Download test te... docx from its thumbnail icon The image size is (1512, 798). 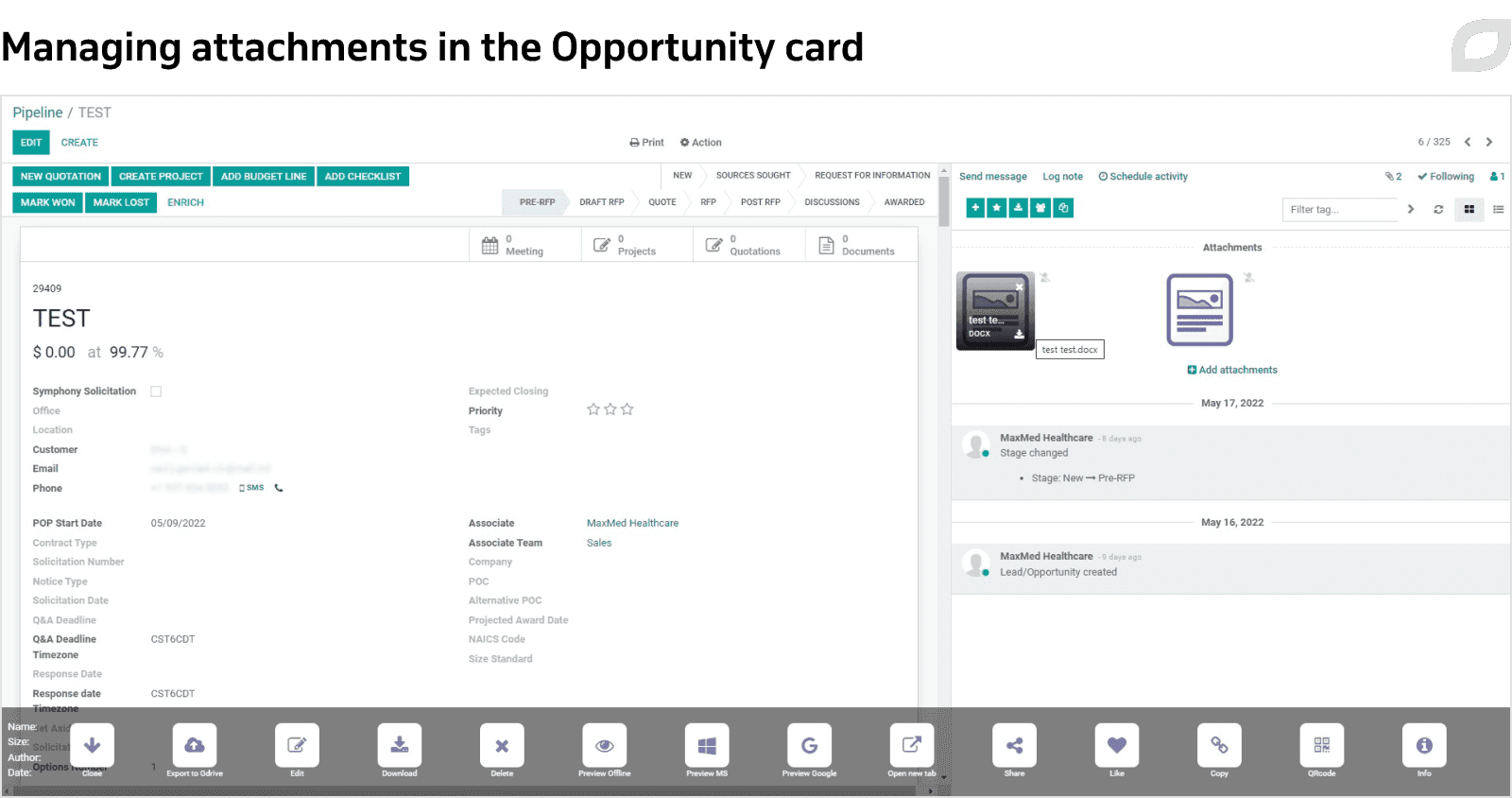coord(1020,334)
